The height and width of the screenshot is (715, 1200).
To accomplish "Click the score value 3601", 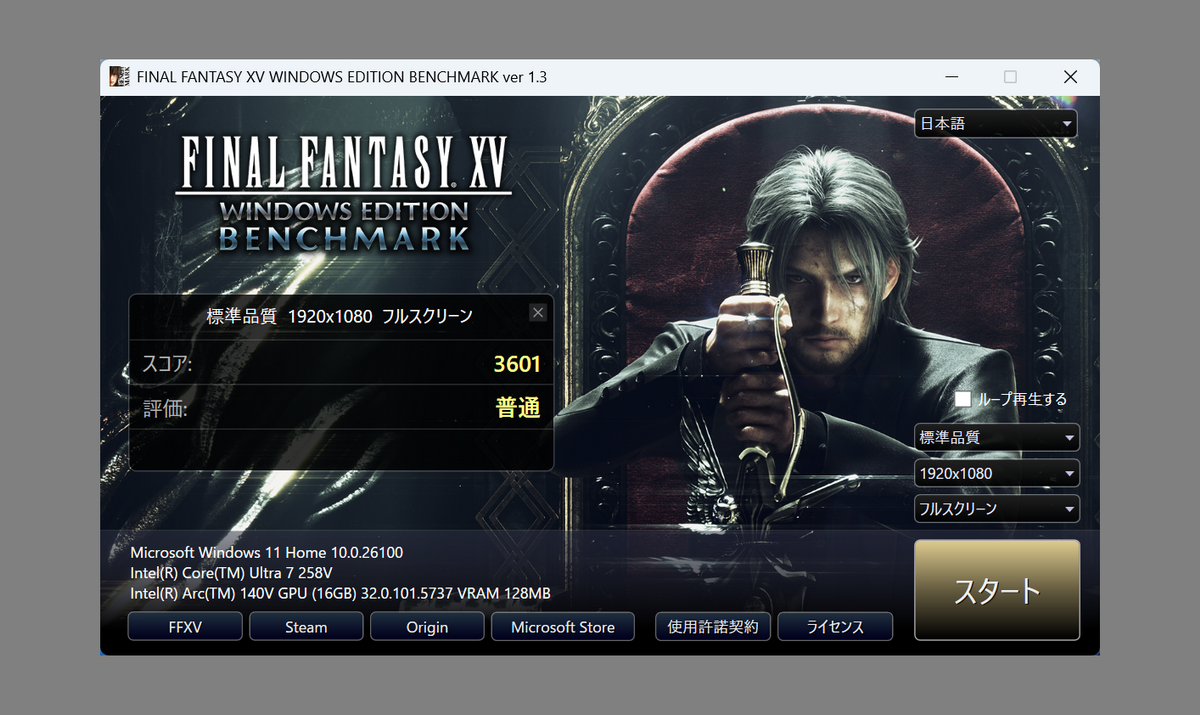I will tap(517, 364).
